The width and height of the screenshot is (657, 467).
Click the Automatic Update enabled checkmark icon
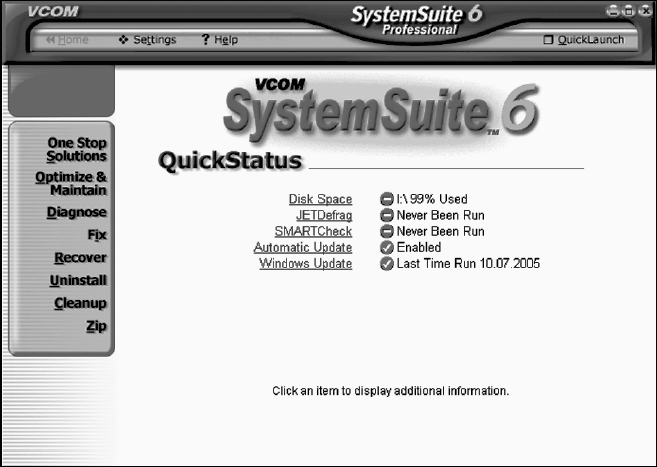(386, 247)
